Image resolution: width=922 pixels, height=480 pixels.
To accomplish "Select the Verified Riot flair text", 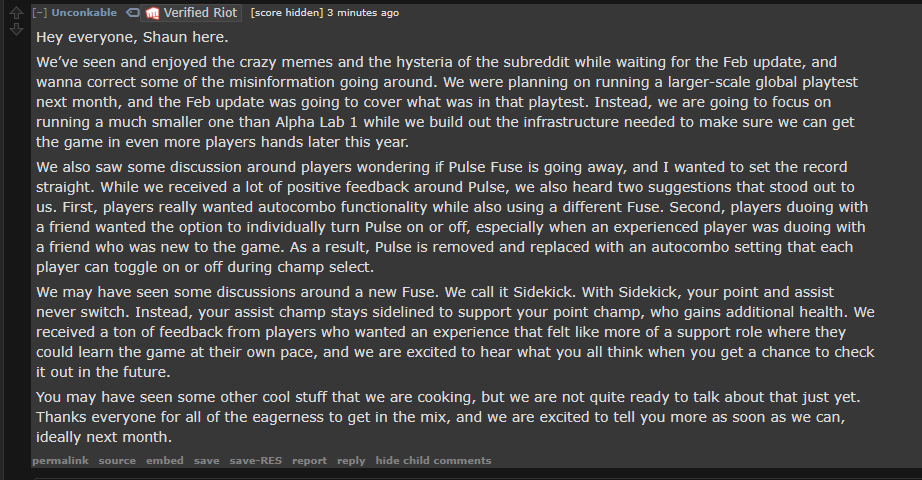I will (x=201, y=12).
